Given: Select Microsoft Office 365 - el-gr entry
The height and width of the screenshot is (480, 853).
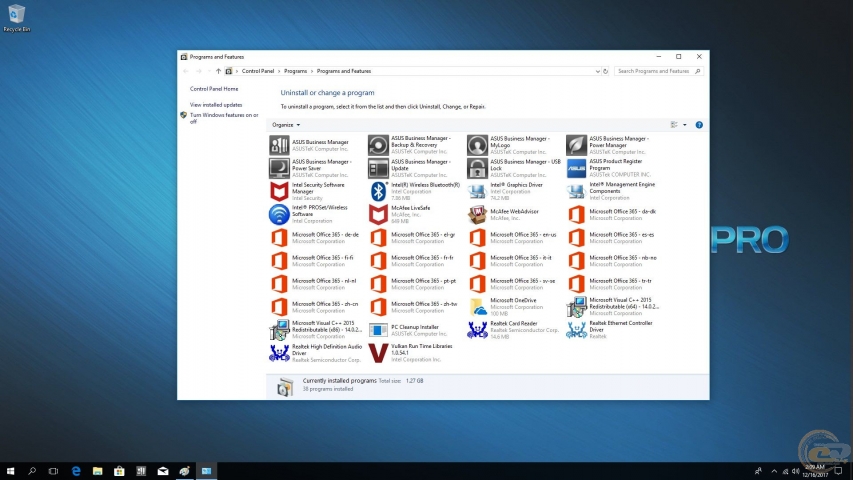Looking at the screenshot, I should (413, 238).
